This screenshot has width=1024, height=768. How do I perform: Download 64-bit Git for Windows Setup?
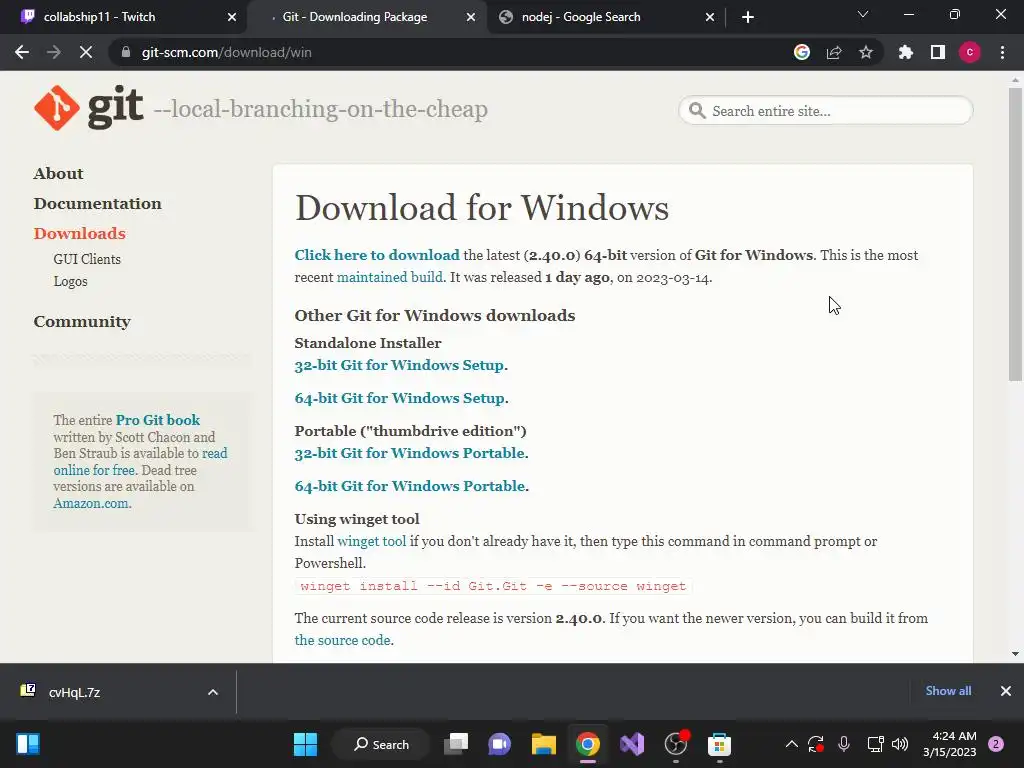(400, 398)
